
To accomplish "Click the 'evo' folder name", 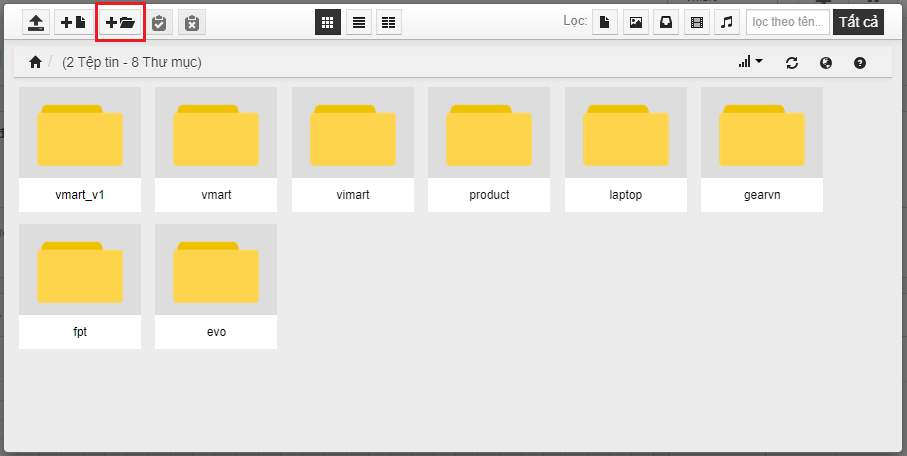I will [216, 332].
